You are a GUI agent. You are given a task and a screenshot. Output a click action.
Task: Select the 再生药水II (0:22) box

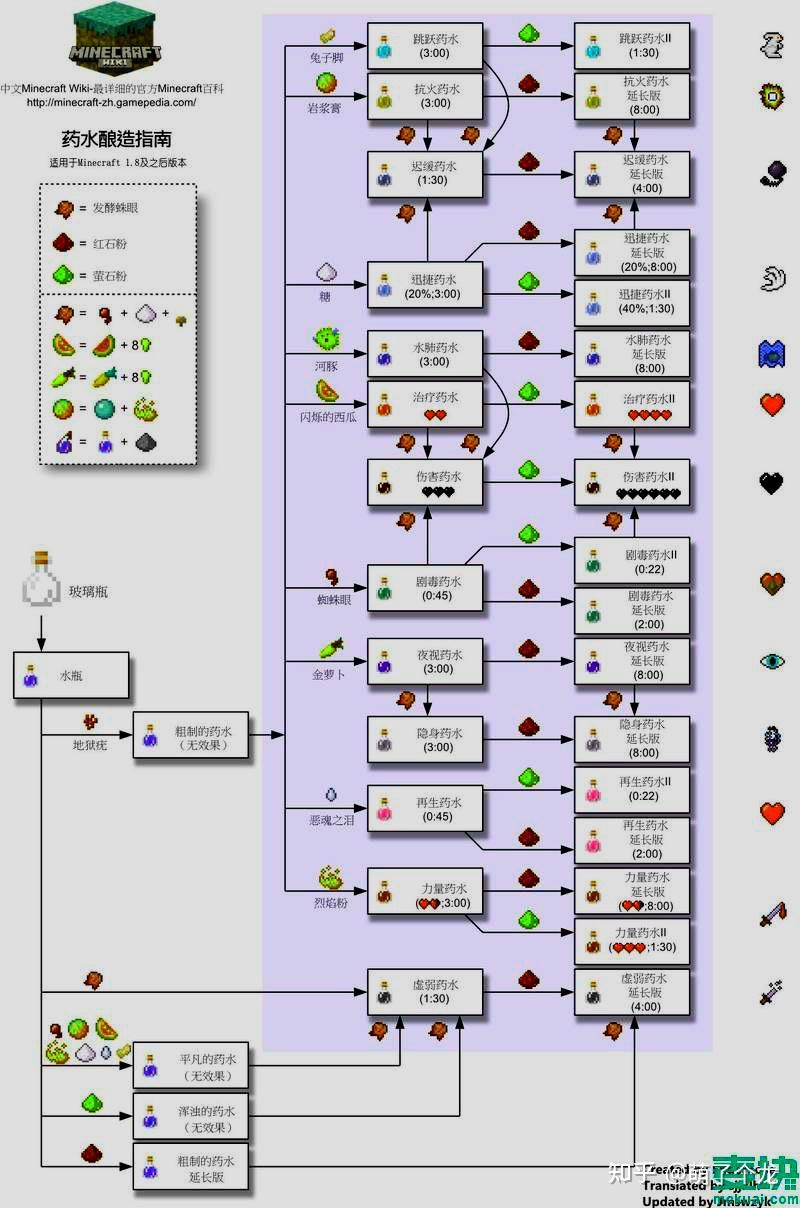[x=632, y=790]
